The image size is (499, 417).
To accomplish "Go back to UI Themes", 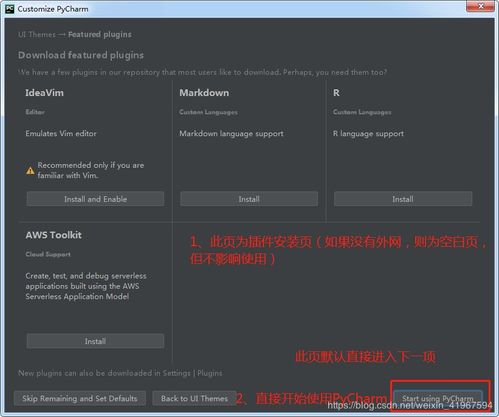I will pyautogui.click(x=194, y=398).
